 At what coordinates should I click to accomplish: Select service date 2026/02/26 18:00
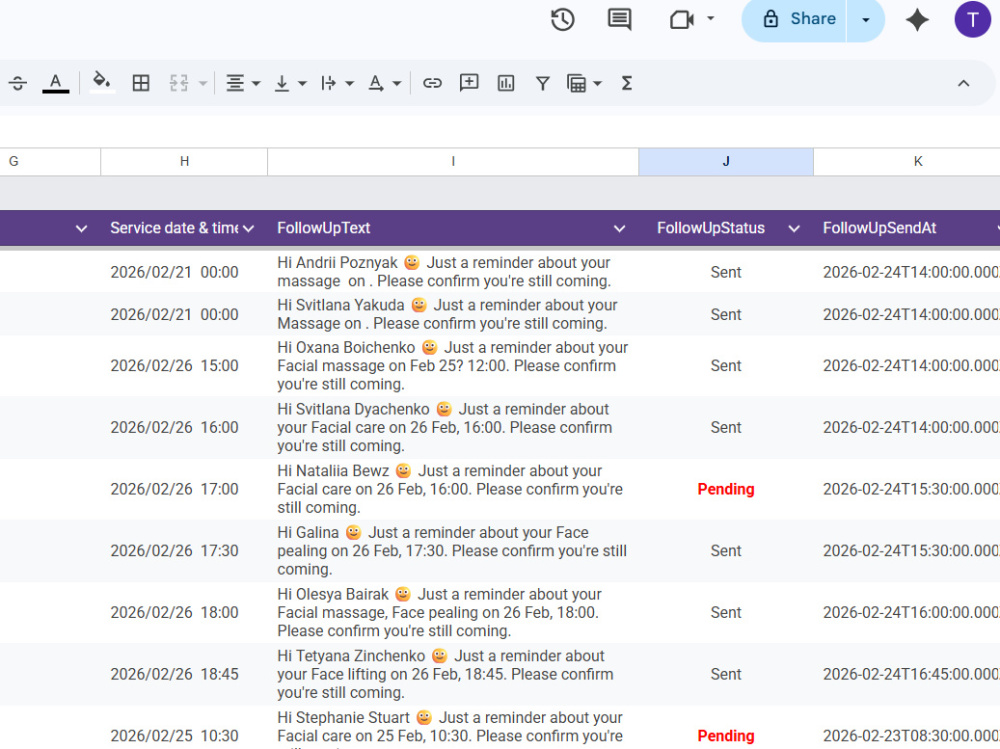pyautogui.click(x=184, y=612)
